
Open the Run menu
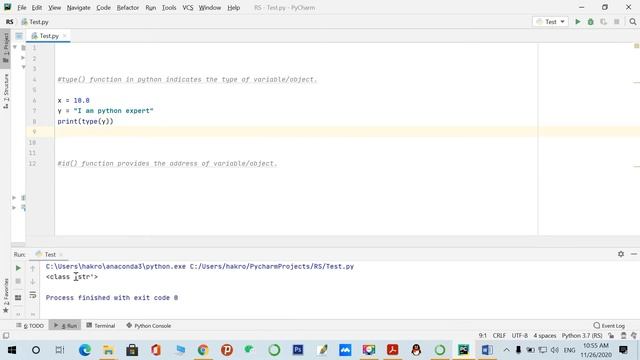tap(151, 8)
